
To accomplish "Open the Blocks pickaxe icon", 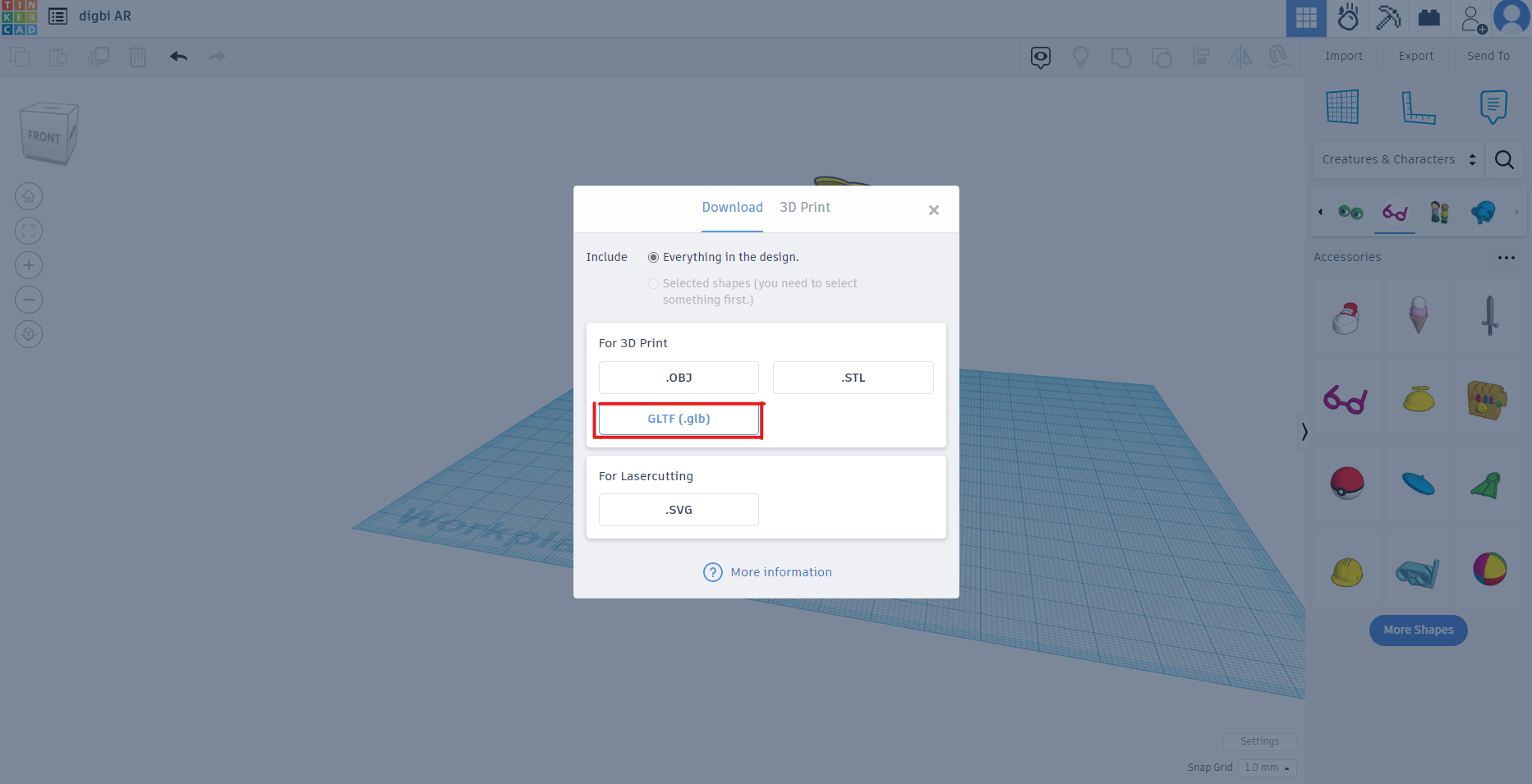I will (x=1388, y=17).
